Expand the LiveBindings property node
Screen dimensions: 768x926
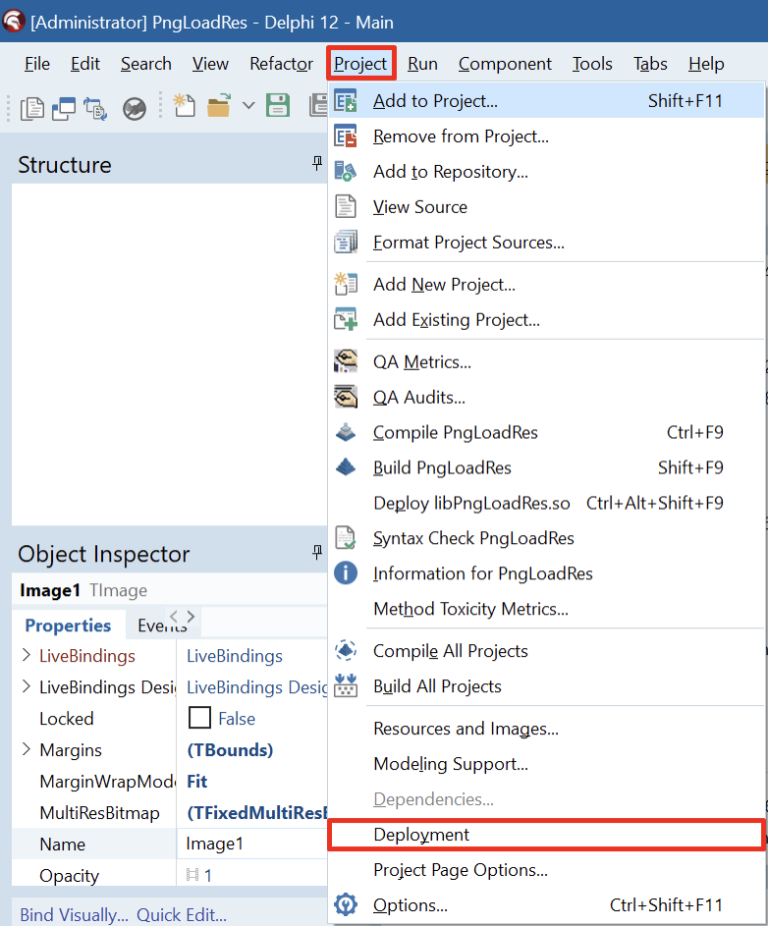(26, 656)
